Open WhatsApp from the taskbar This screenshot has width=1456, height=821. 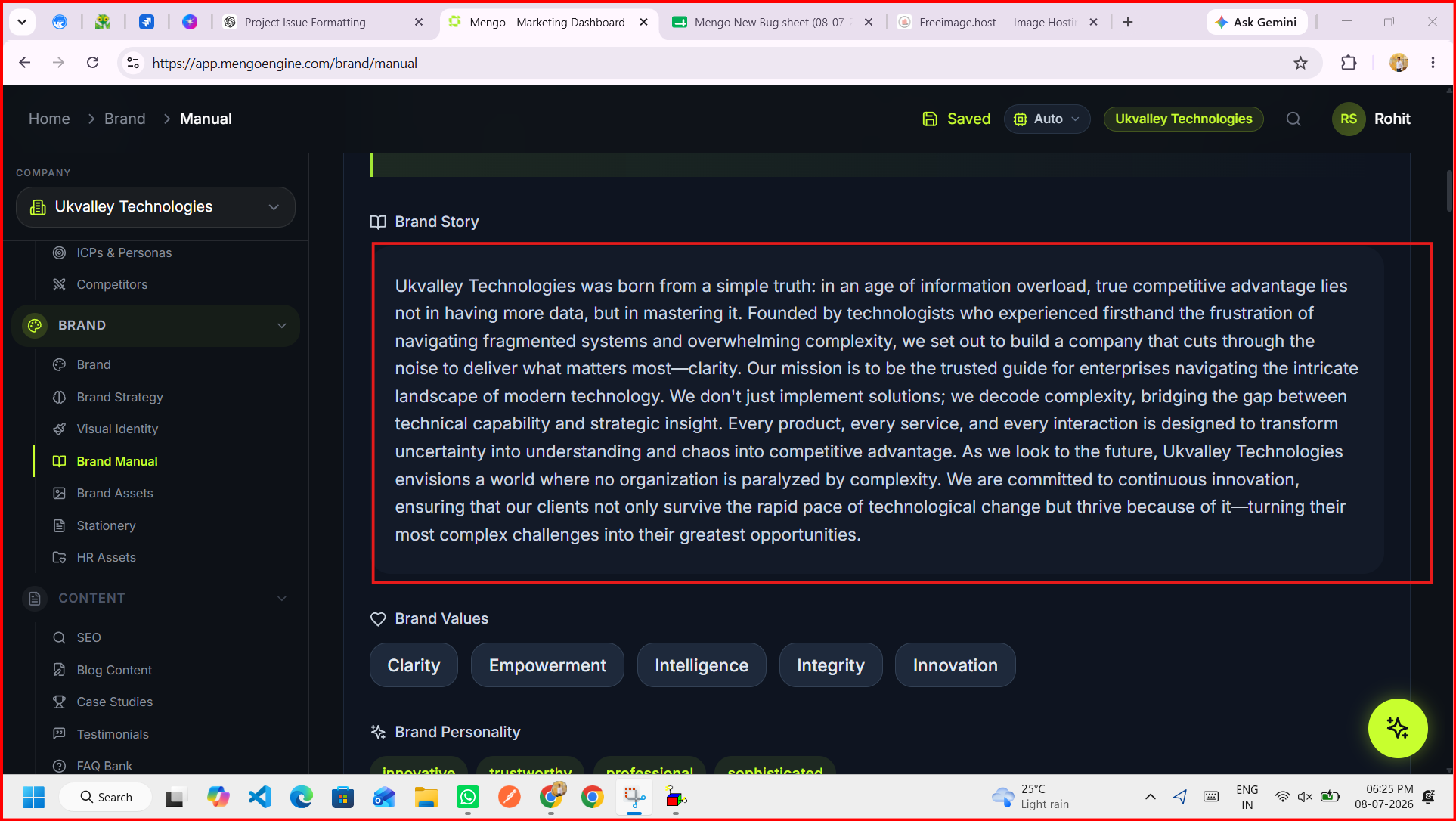click(x=468, y=797)
